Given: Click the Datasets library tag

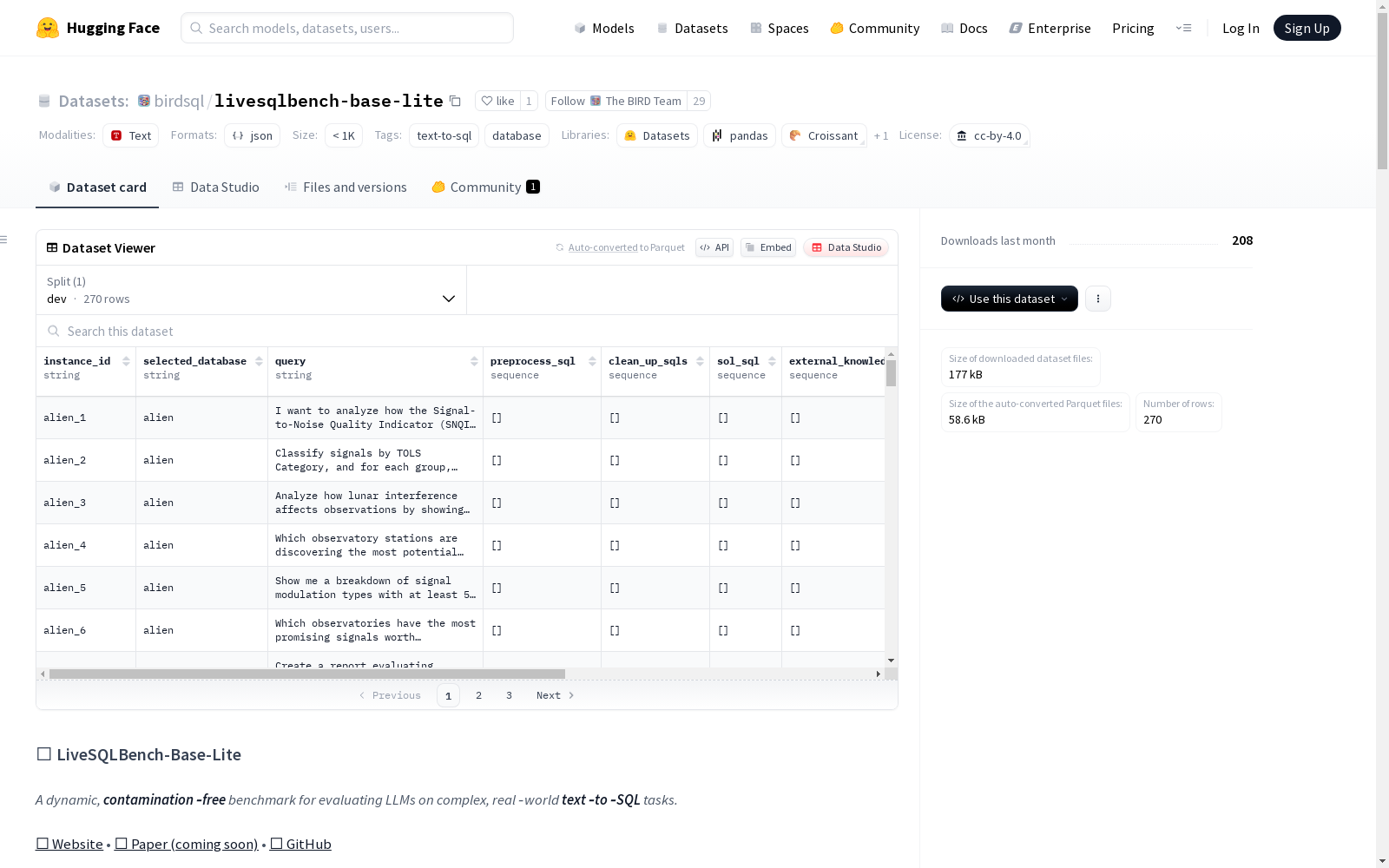Looking at the screenshot, I should point(657,135).
